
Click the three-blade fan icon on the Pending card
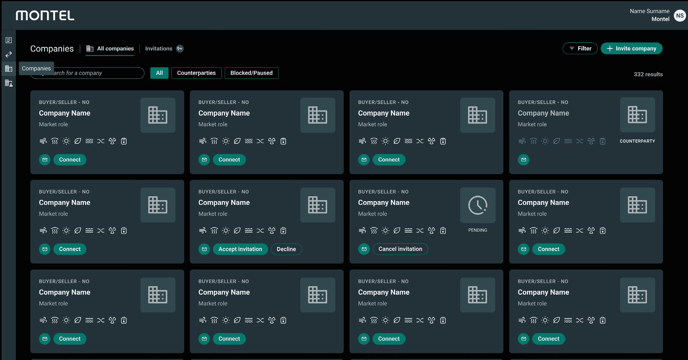431,230
